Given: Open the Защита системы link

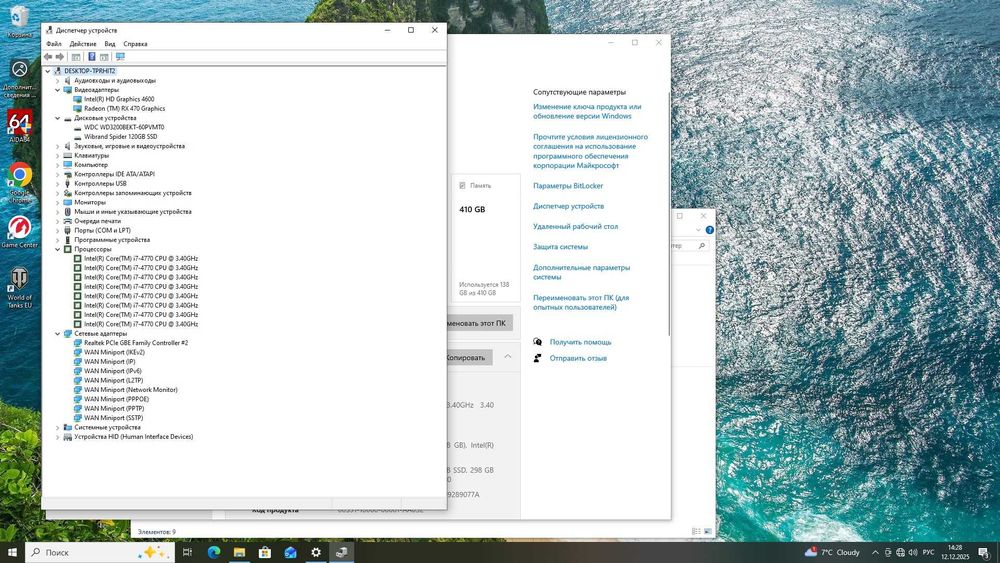Looking at the screenshot, I should click(x=560, y=247).
